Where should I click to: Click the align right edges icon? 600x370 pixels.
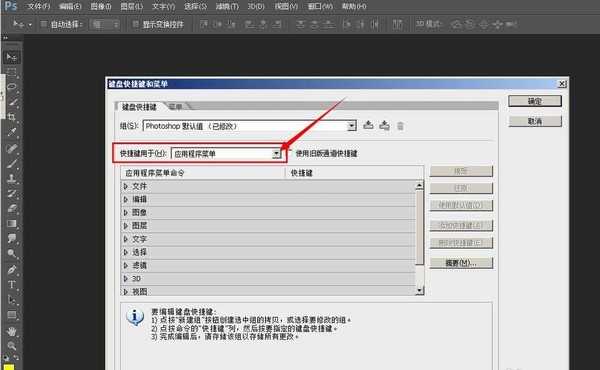pos(276,24)
